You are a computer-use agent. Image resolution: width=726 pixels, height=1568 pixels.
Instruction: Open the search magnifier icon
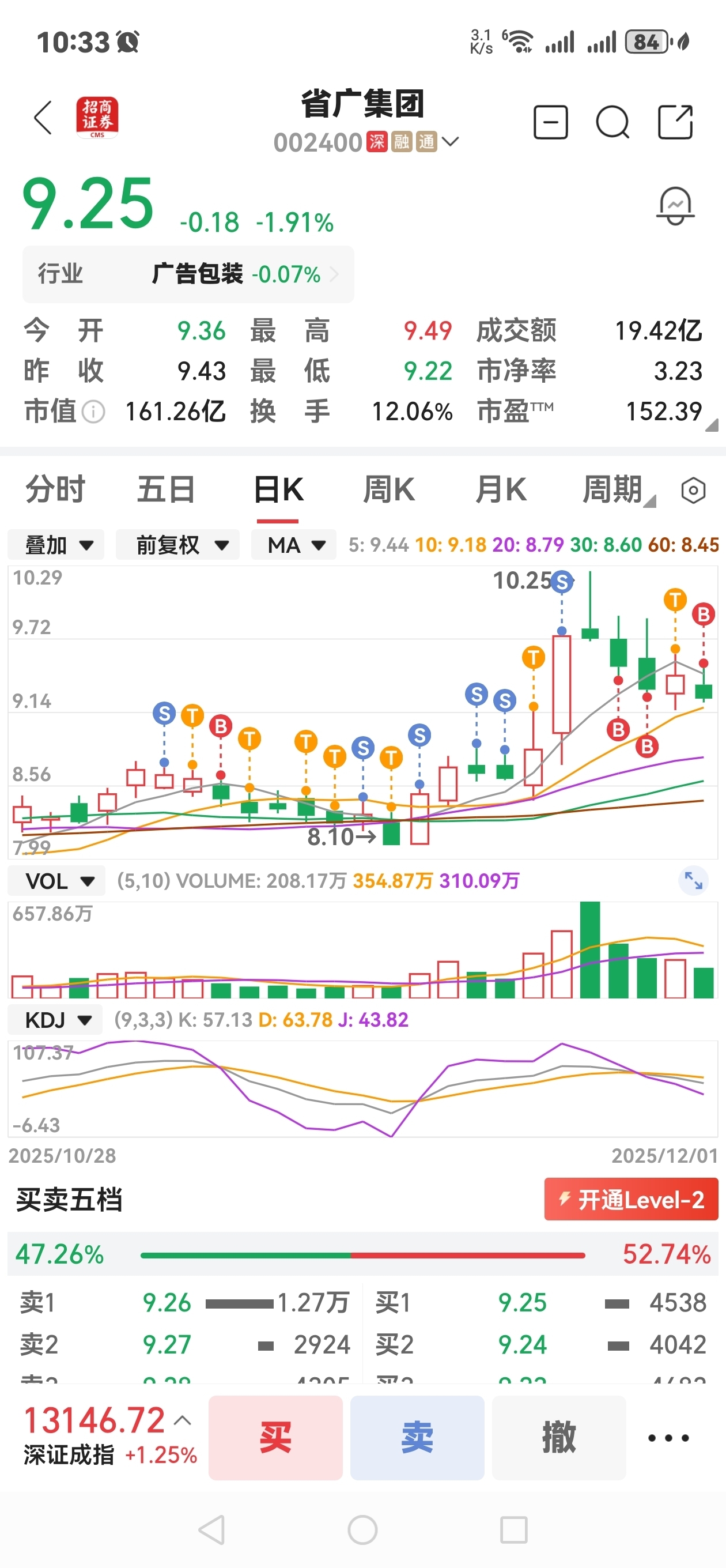(612, 122)
